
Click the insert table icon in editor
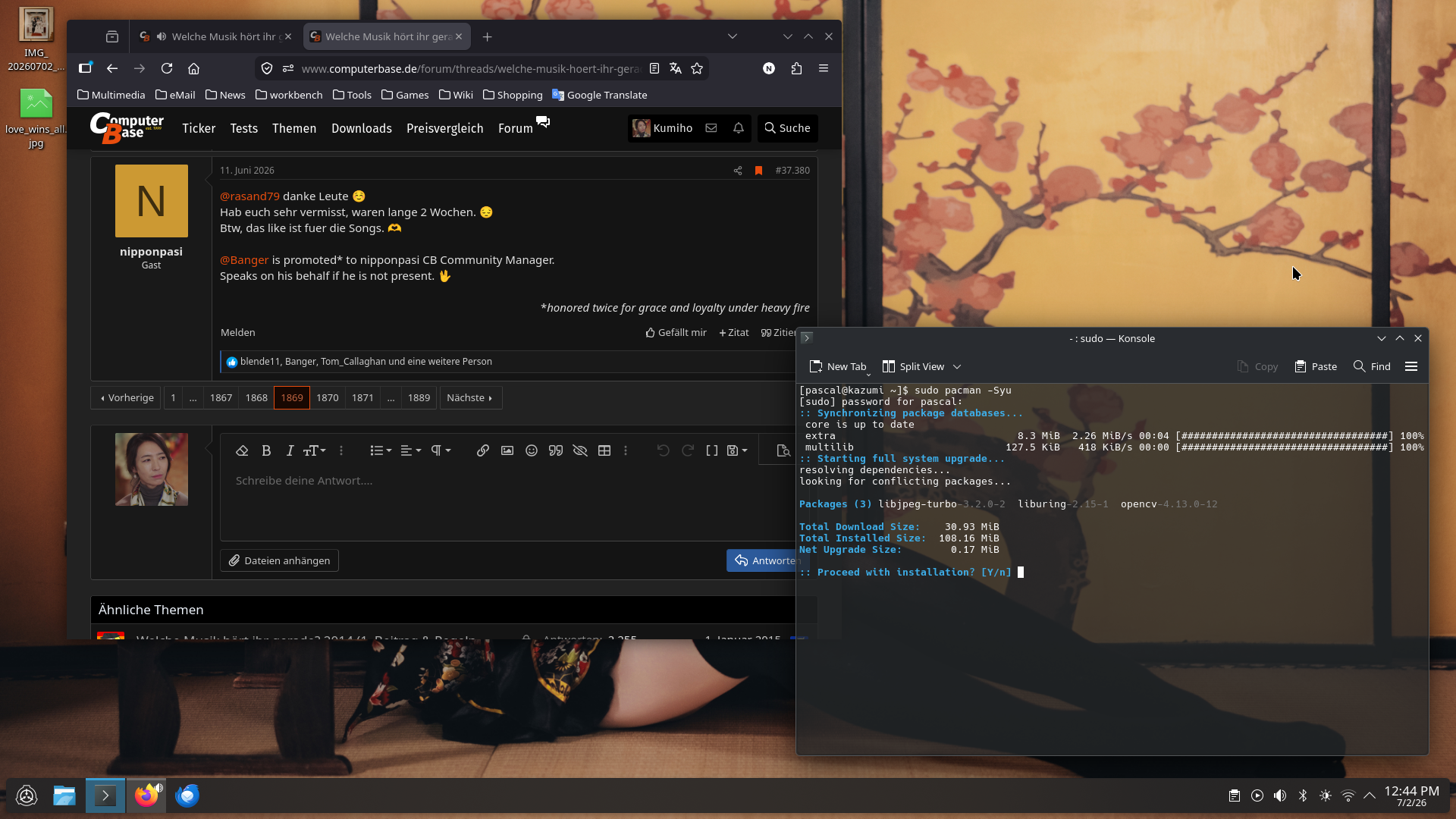(x=604, y=450)
